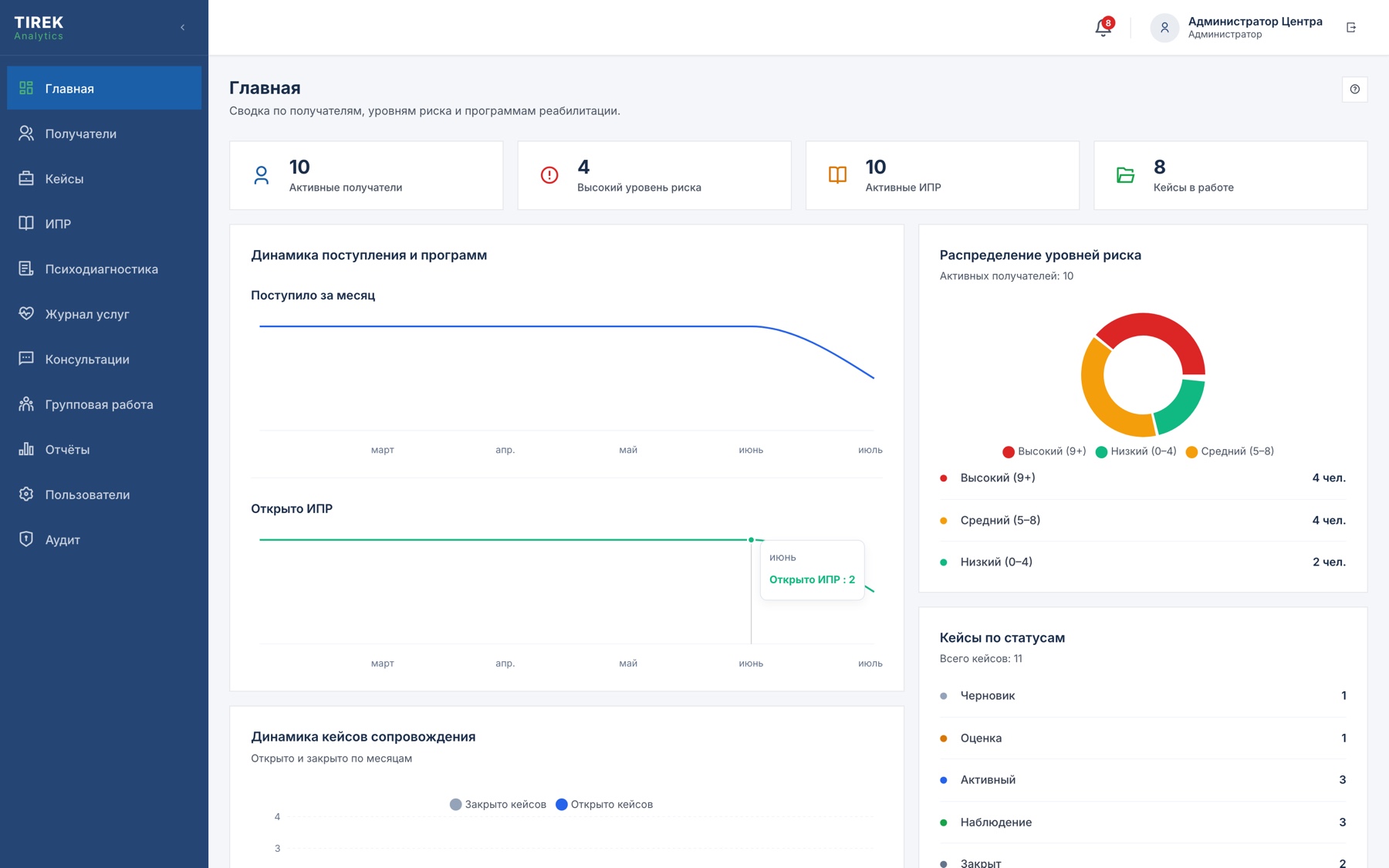The height and width of the screenshot is (868, 1389).
Task: Click the Аудит shield icon
Action: (x=26, y=539)
